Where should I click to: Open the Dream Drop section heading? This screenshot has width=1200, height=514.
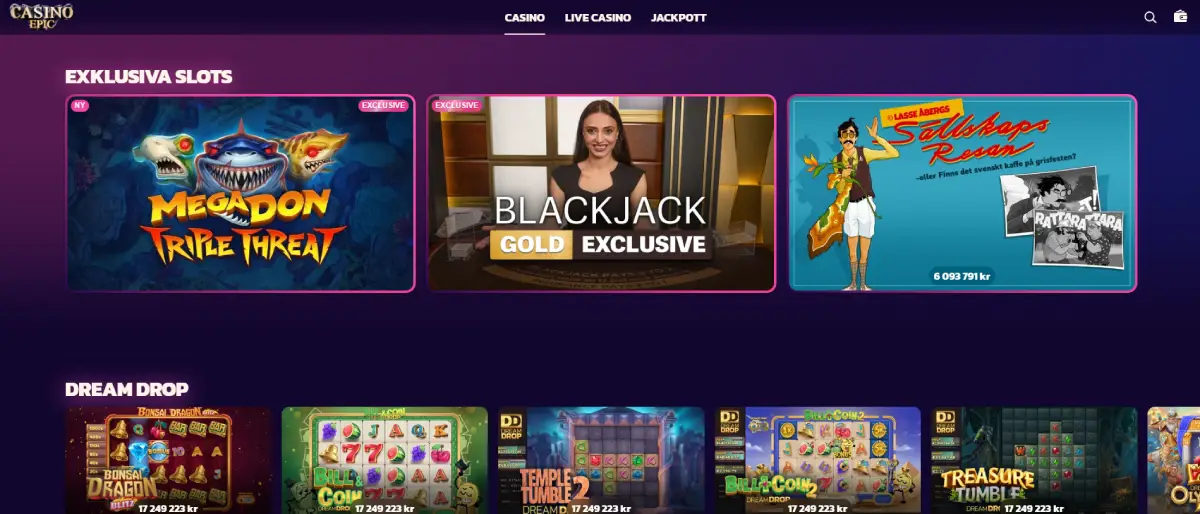point(127,389)
